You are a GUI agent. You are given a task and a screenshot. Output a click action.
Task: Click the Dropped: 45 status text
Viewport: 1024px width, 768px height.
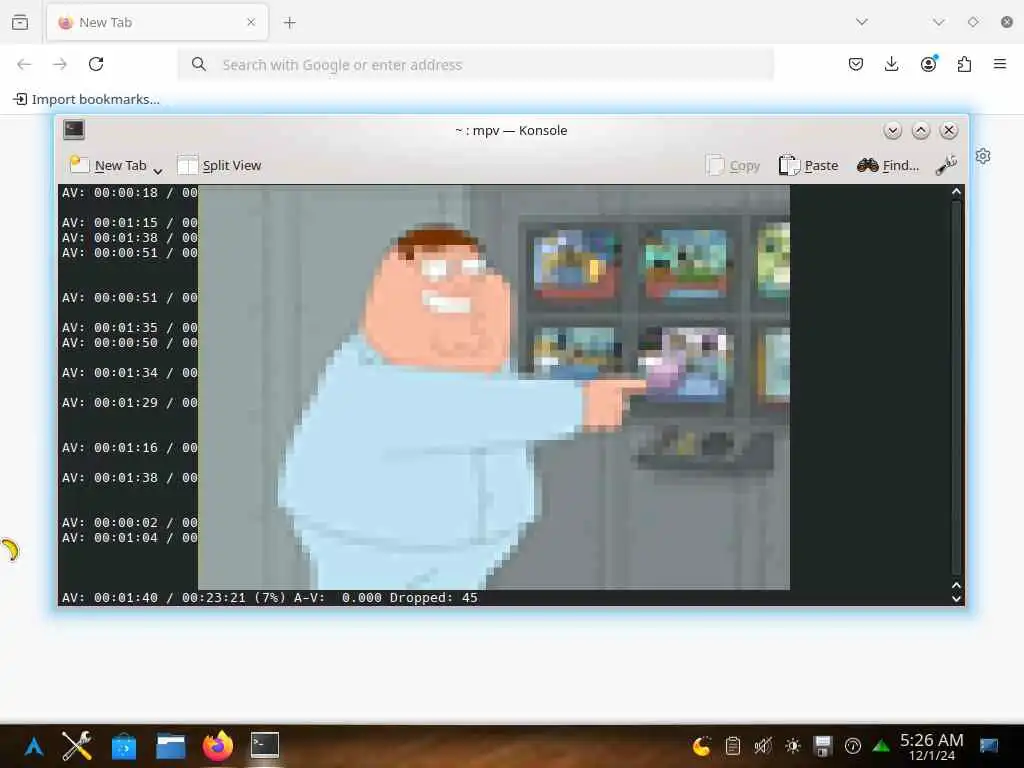(434, 598)
